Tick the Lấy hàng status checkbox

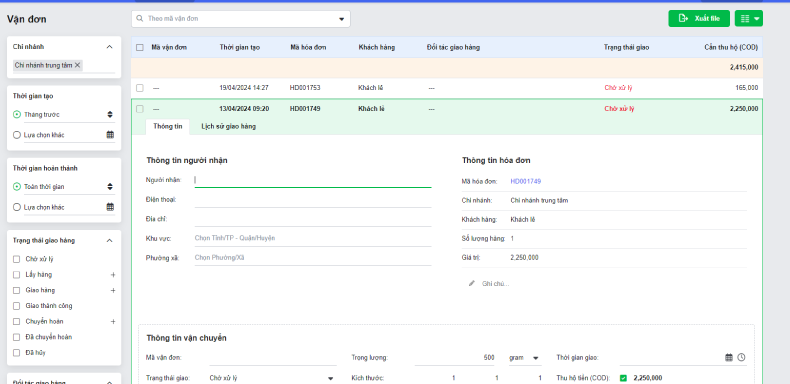16,275
